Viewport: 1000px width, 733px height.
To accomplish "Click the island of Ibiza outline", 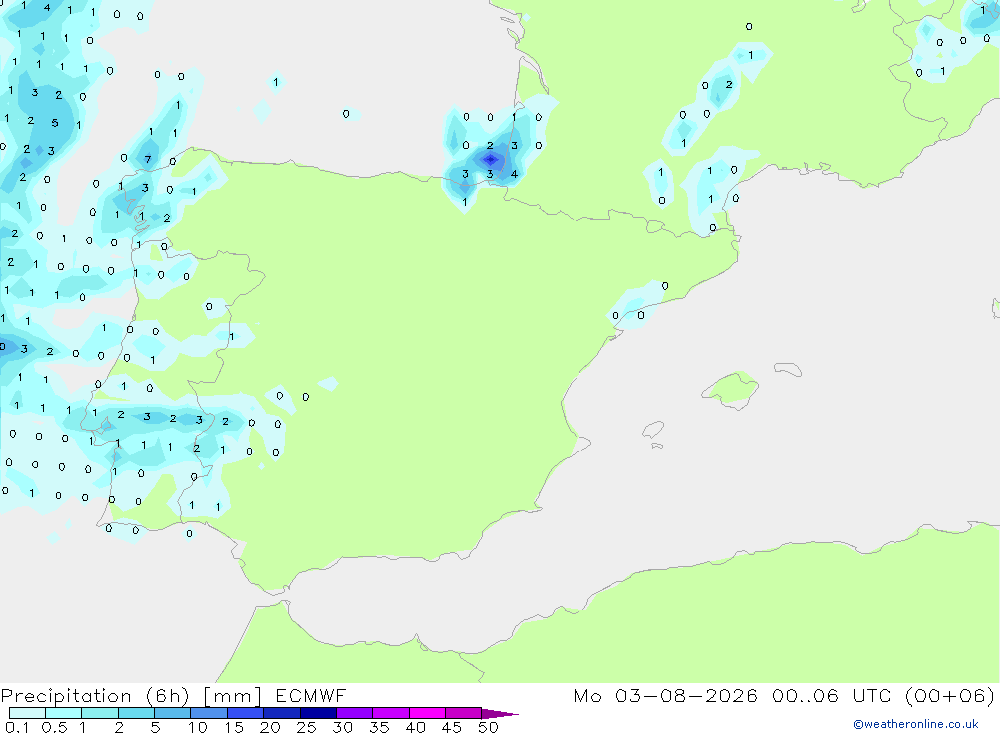I will tap(653, 429).
